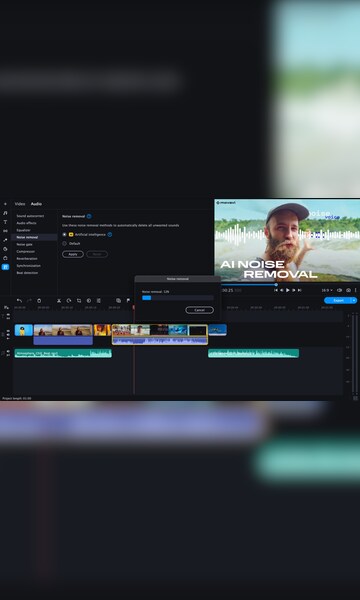The width and height of the screenshot is (360, 600).
Task: Click the greyed Reset button
Action: (97, 254)
